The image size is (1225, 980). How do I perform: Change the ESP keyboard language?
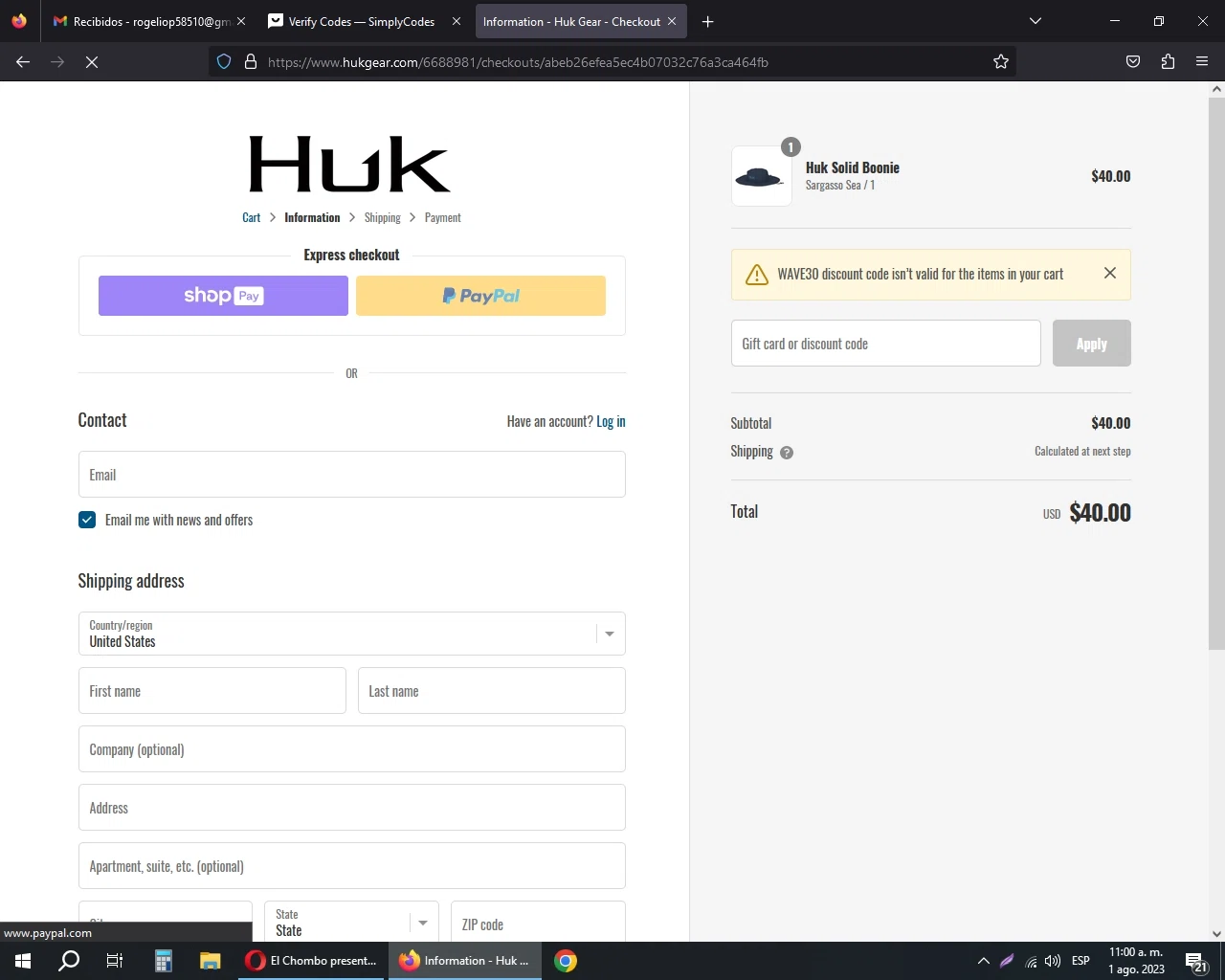[x=1080, y=961]
